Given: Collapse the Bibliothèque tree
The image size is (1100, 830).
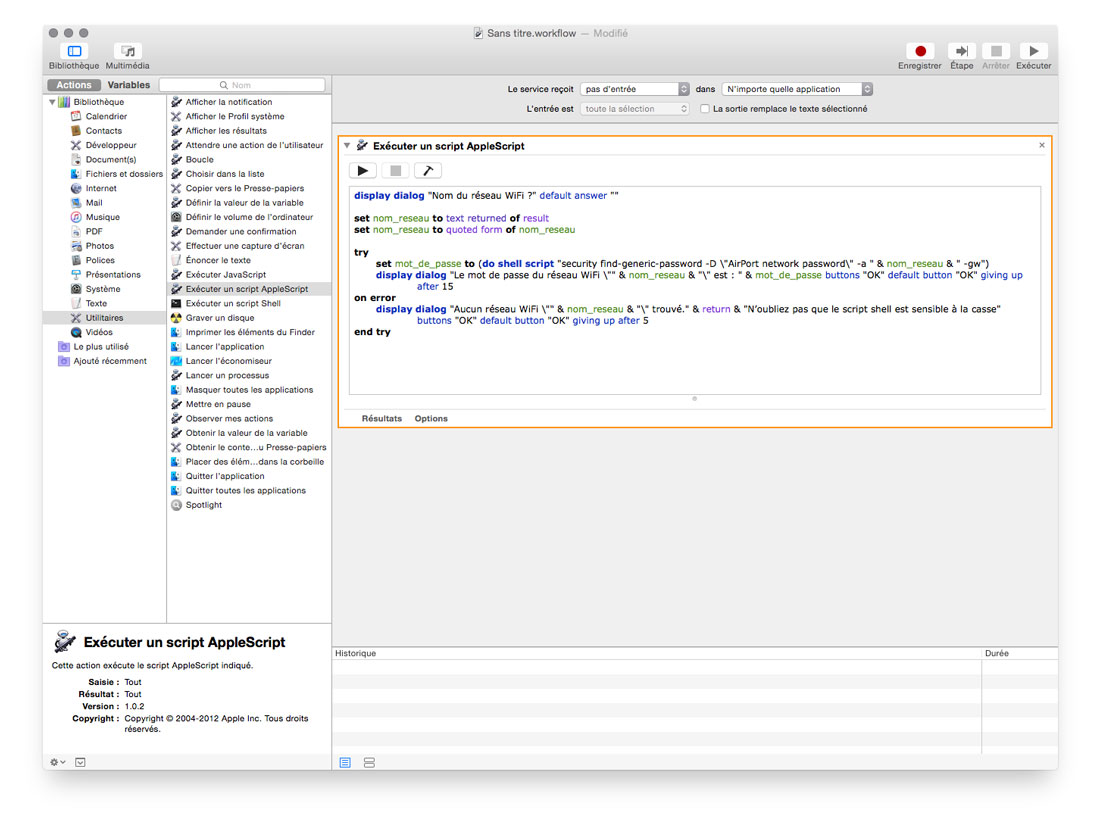Looking at the screenshot, I should pyautogui.click(x=52, y=102).
